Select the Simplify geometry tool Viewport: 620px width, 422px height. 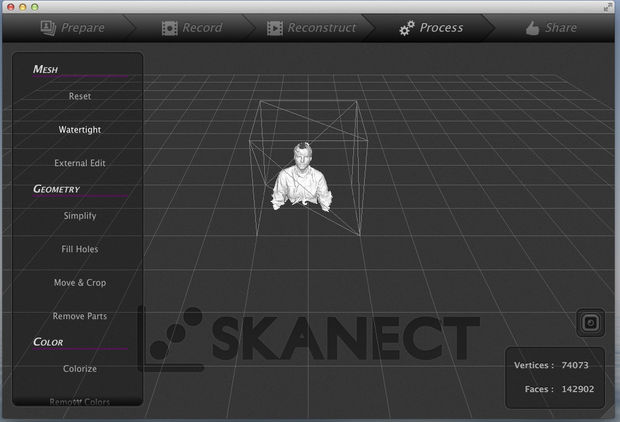(x=79, y=216)
